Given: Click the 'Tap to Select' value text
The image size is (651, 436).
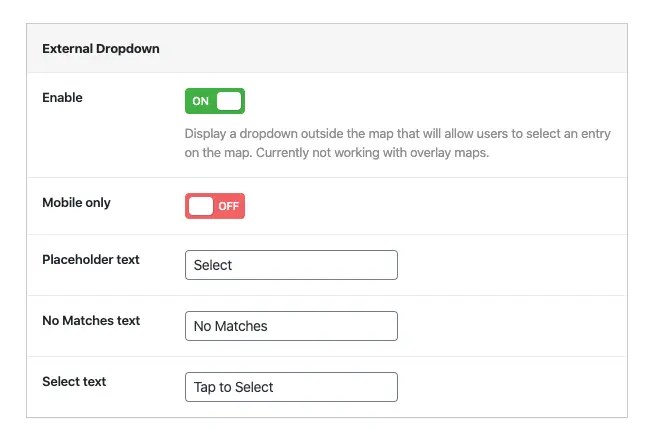Looking at the screenshot, I should coord(234,387).
